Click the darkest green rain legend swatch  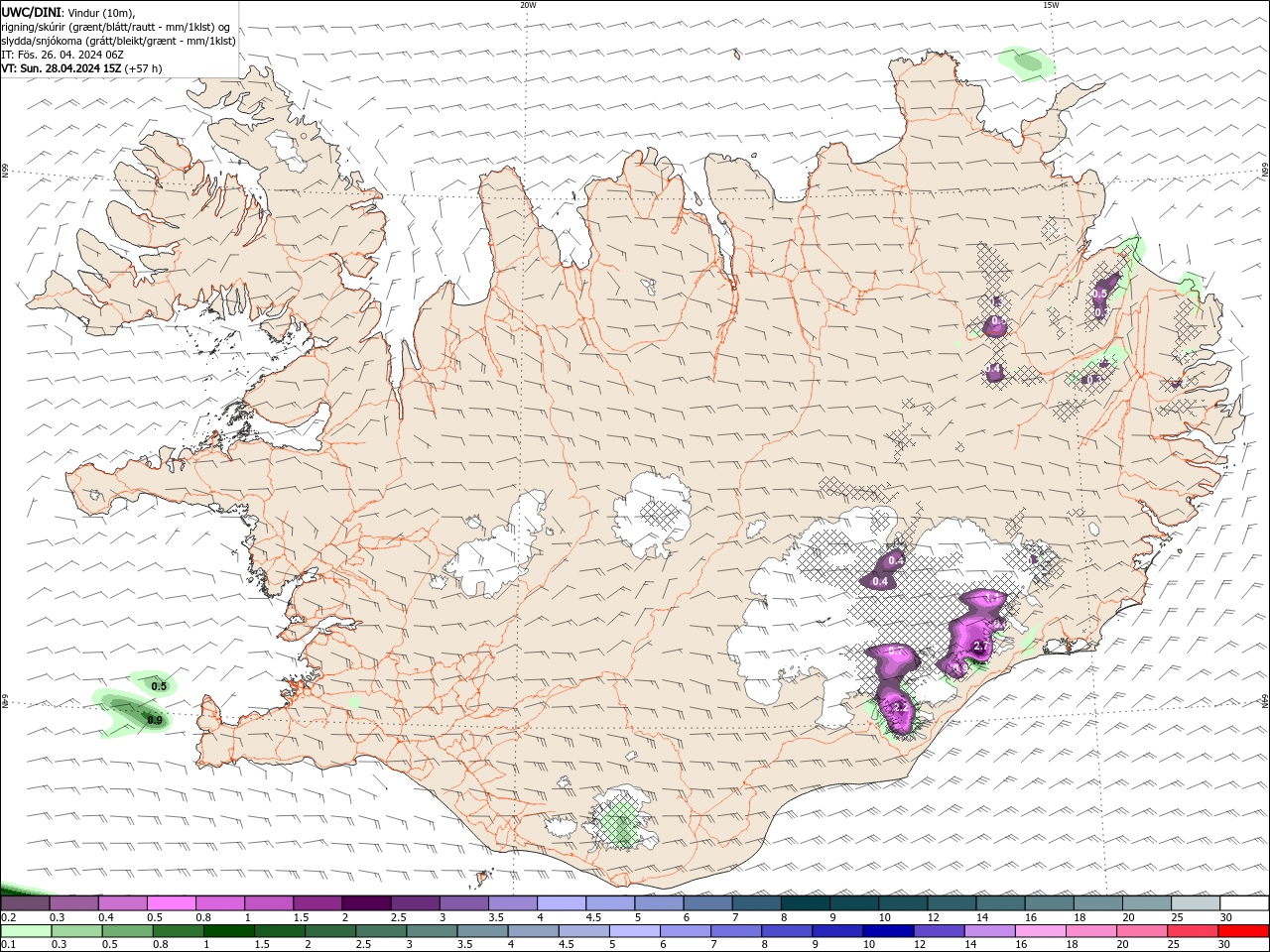point(227,931)
